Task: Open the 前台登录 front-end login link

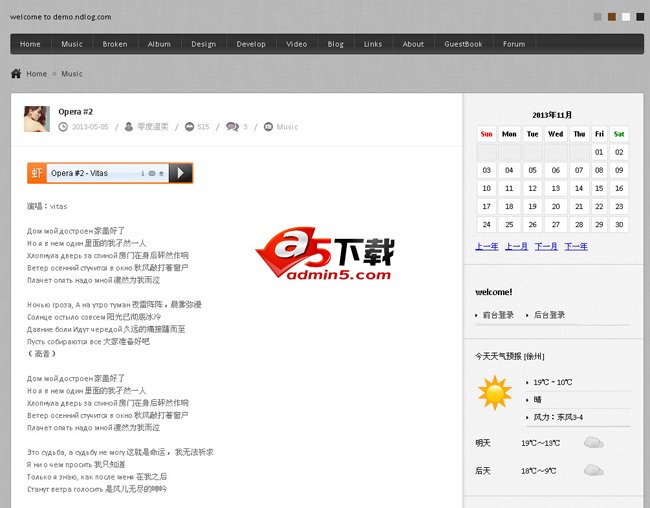Action: point(498,315)
